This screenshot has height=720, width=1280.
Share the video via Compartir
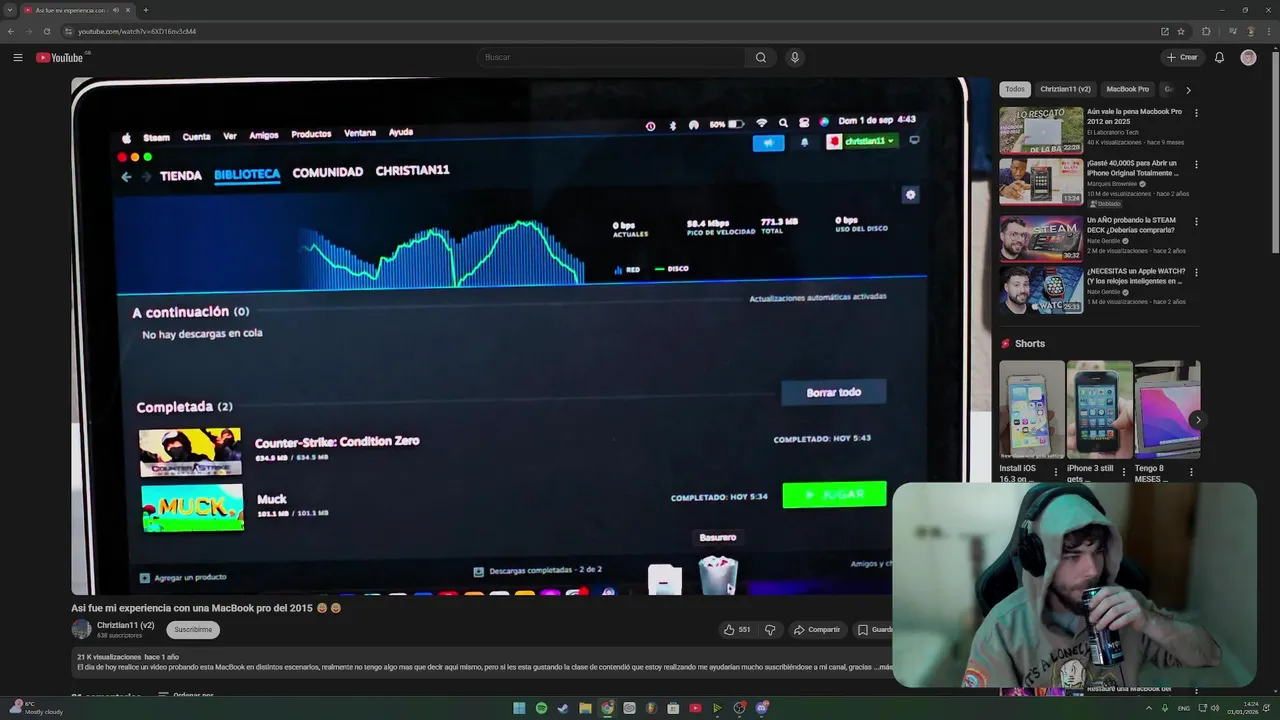(x=816, y=630)
